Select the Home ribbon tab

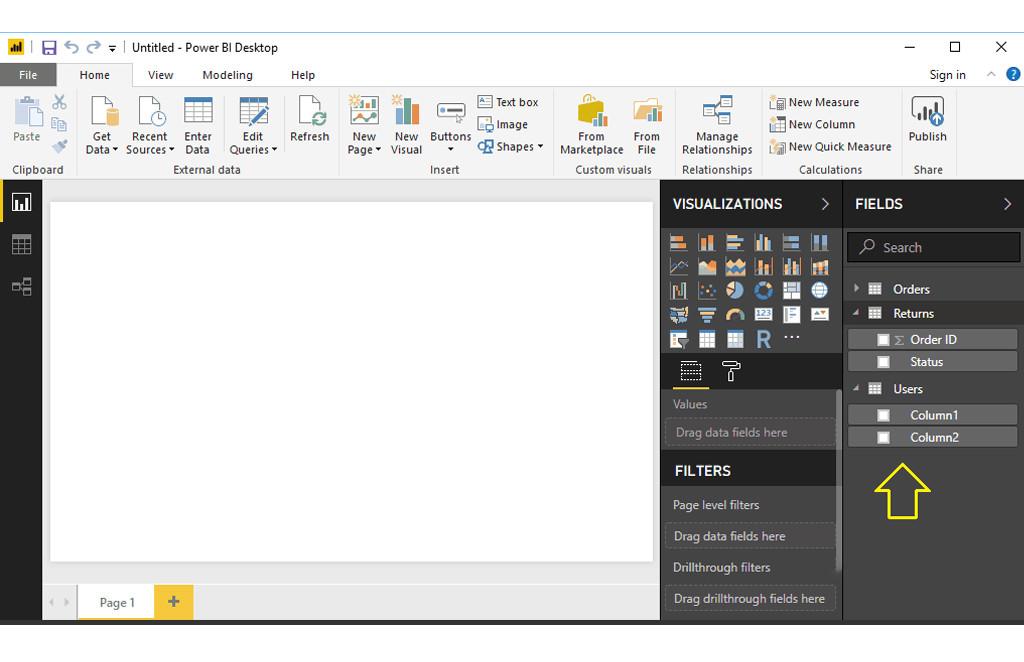click(x=95, y=75)
